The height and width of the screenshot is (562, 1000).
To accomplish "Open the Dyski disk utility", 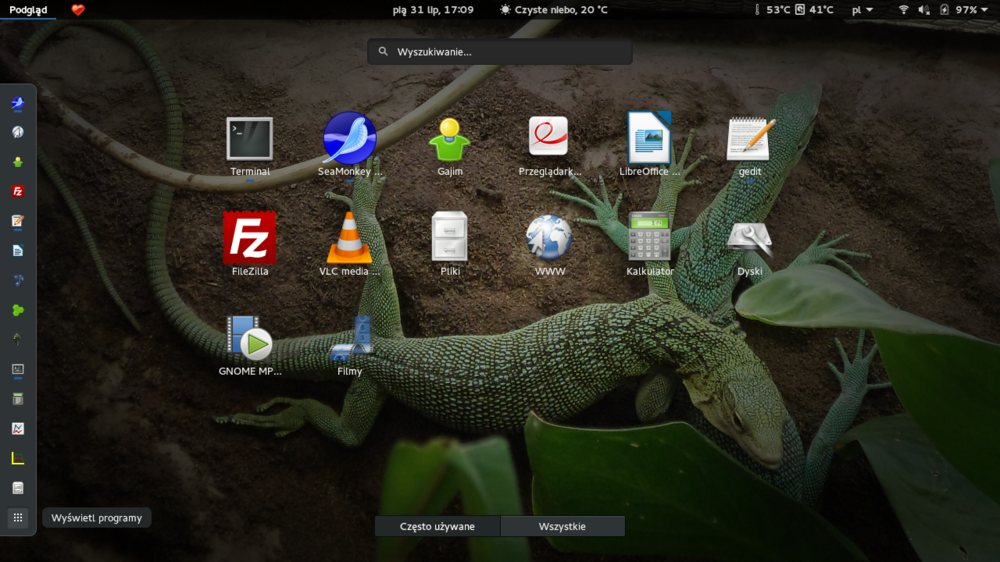I will [749, 238].
